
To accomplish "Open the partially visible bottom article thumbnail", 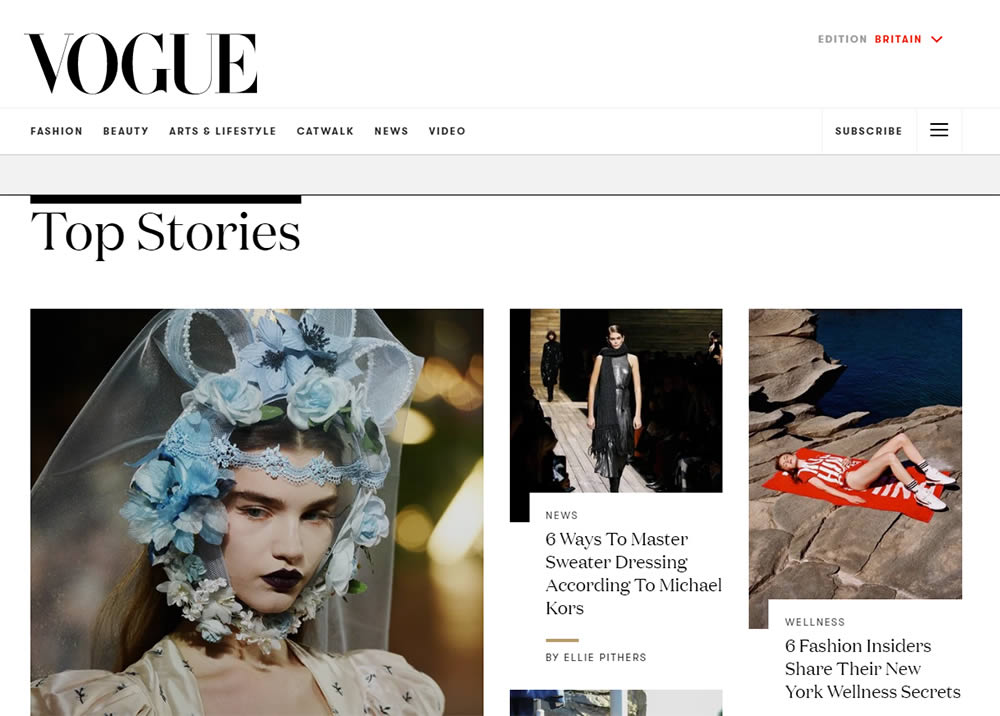I will click(x=616, y=703).
